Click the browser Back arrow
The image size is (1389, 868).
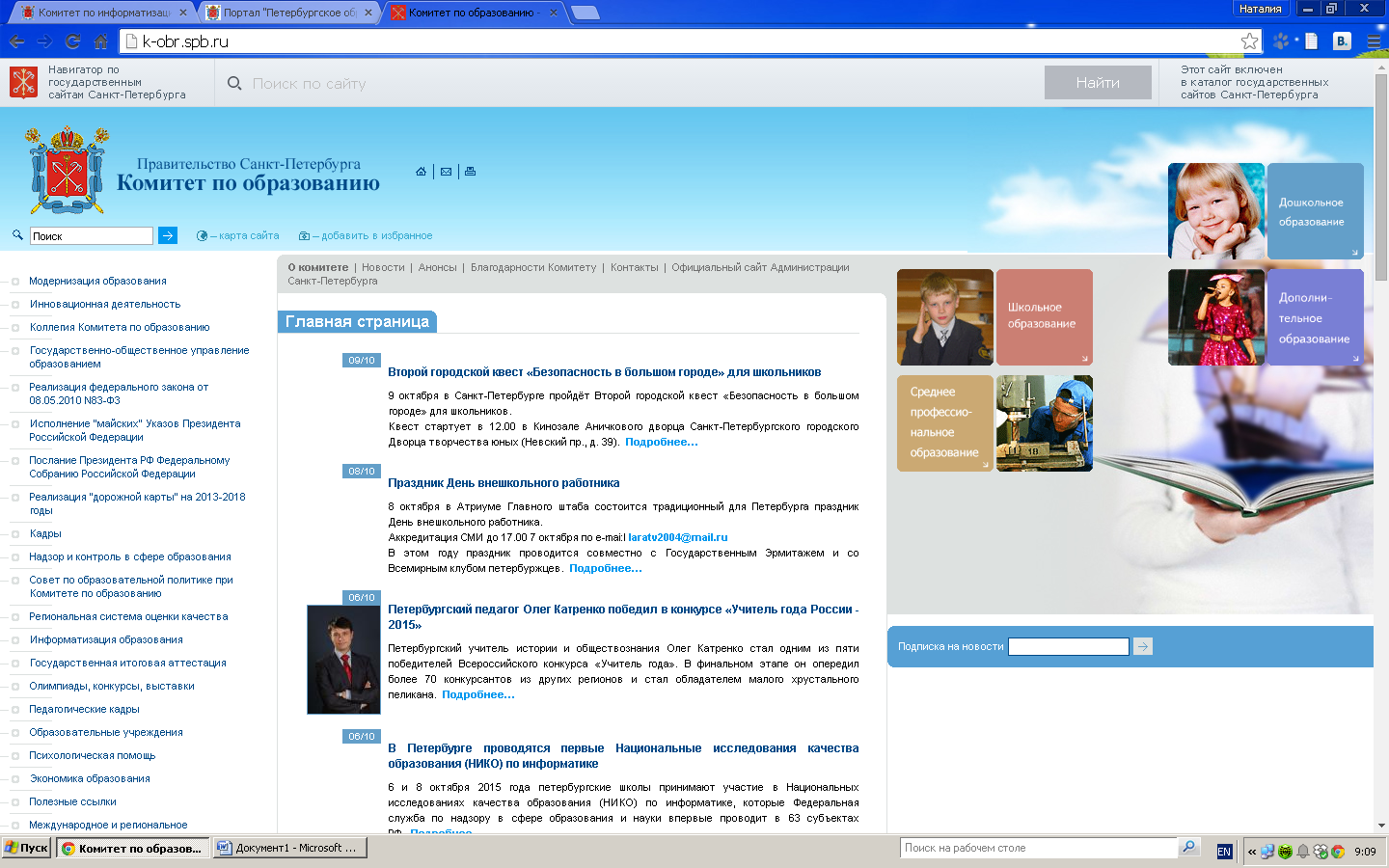tap(16, 41)
